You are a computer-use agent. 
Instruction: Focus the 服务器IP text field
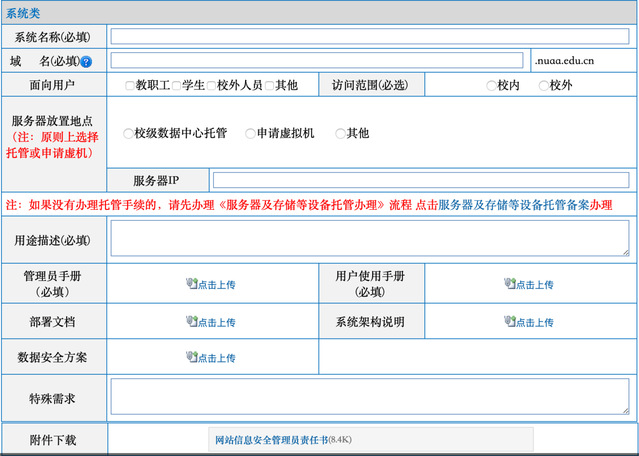coord(420,180)
